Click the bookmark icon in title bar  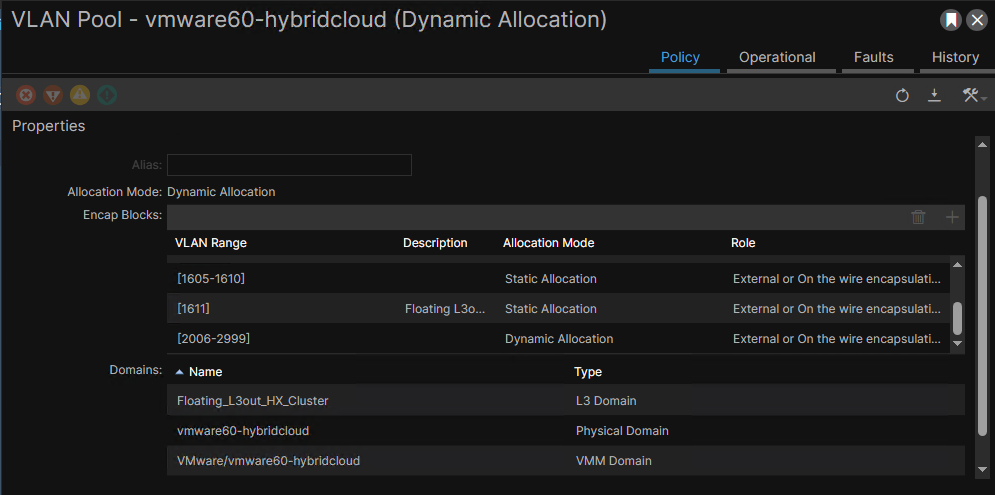951,21
